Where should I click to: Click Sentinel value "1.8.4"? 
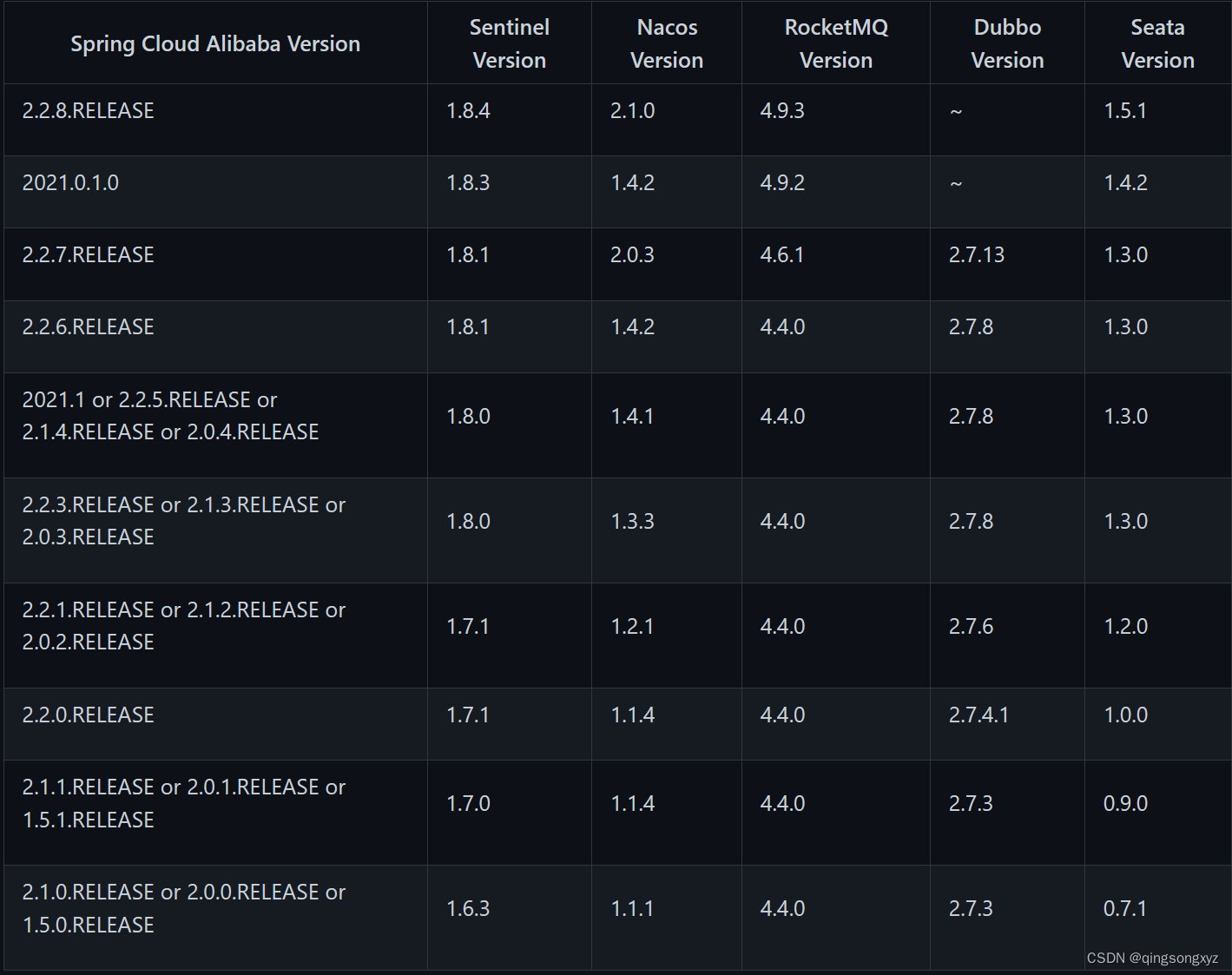coord(468,111)
